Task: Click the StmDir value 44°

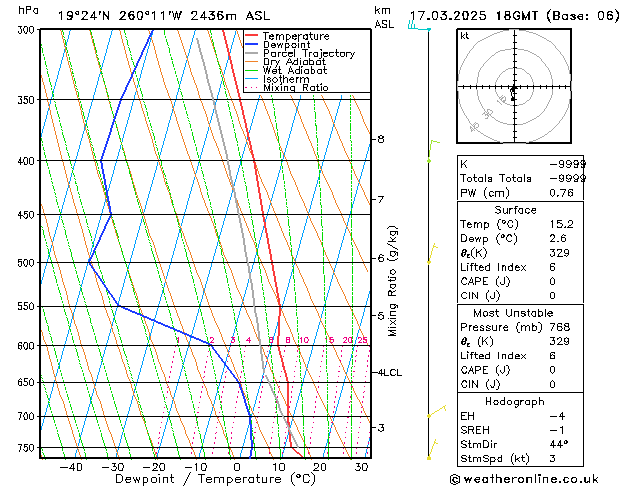Action: [559, 445]
